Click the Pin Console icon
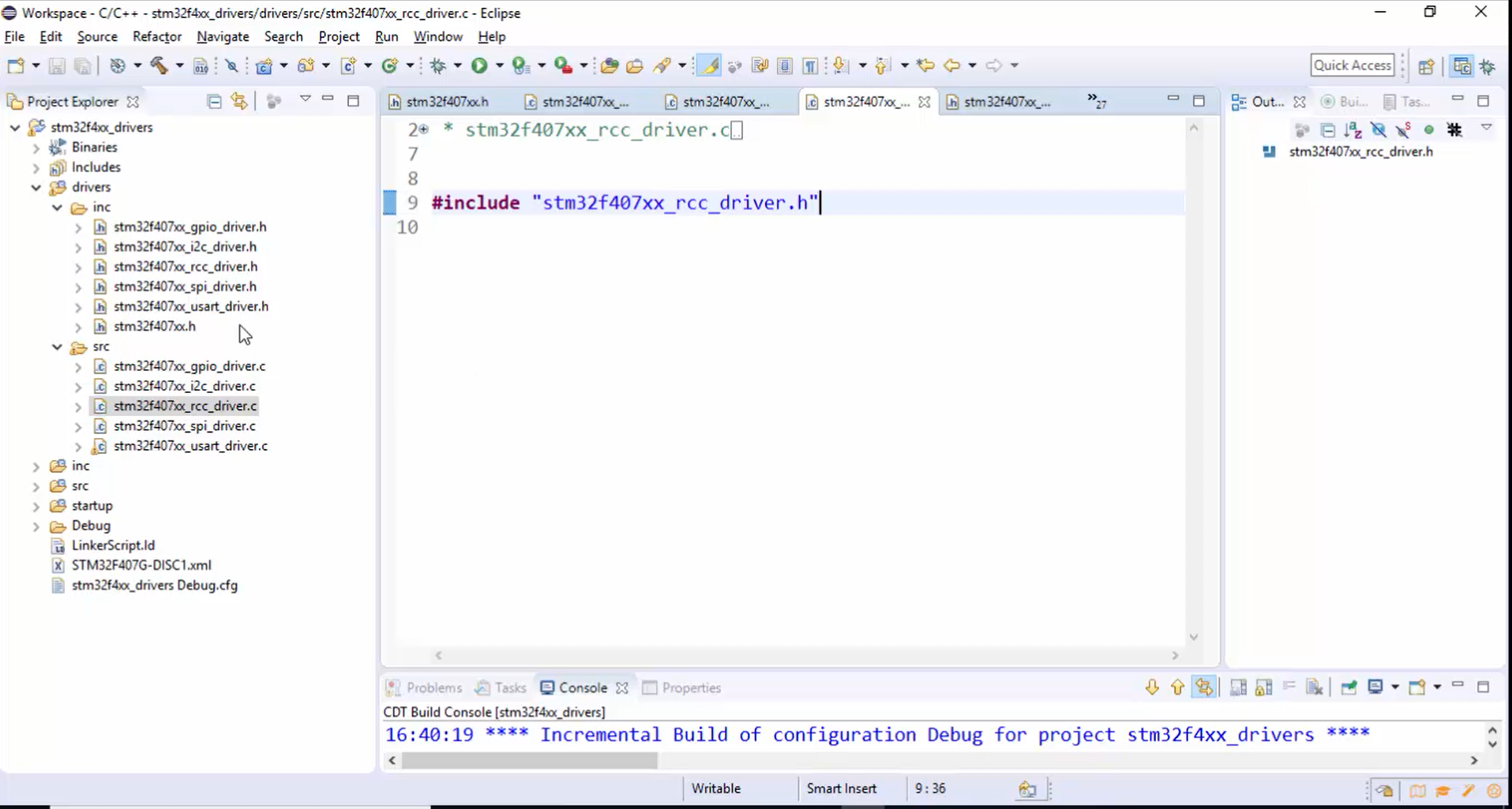The height and width of the screenshot is (809, 1512). (1349, 687)
